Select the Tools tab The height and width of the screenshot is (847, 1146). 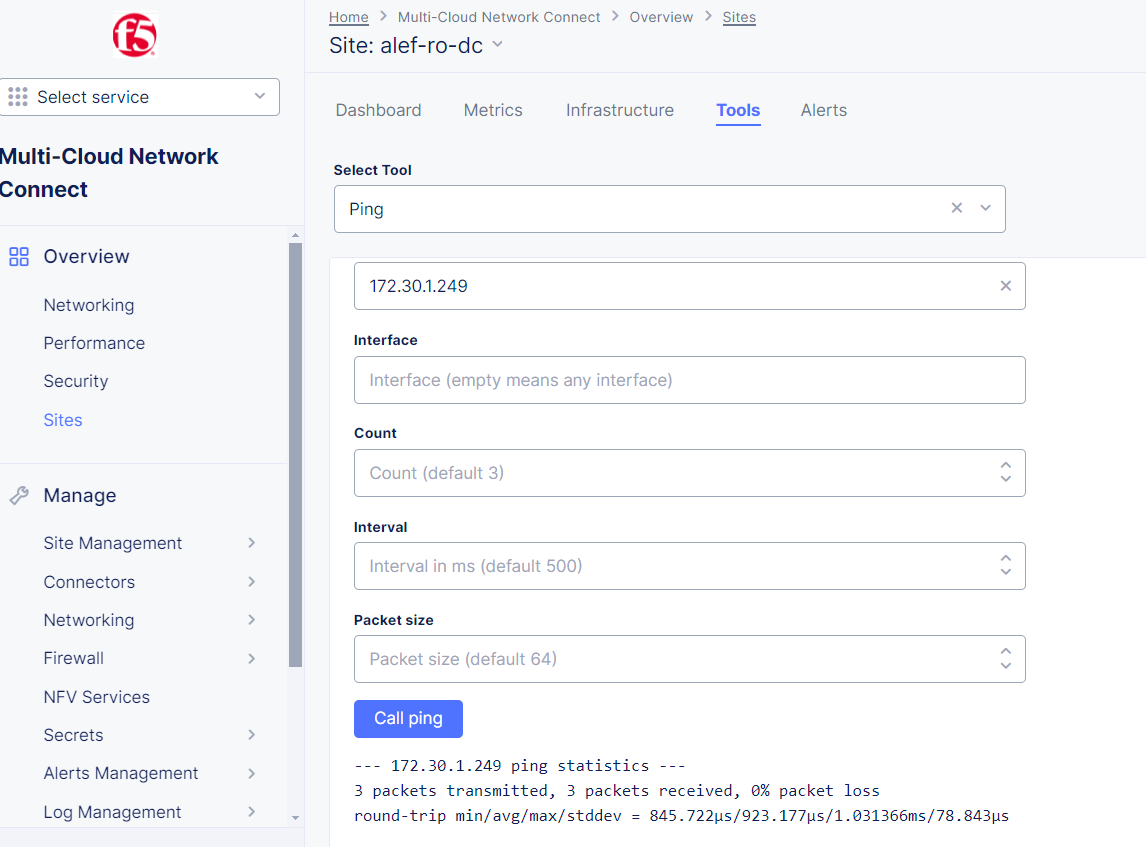[x=738, y=110]
